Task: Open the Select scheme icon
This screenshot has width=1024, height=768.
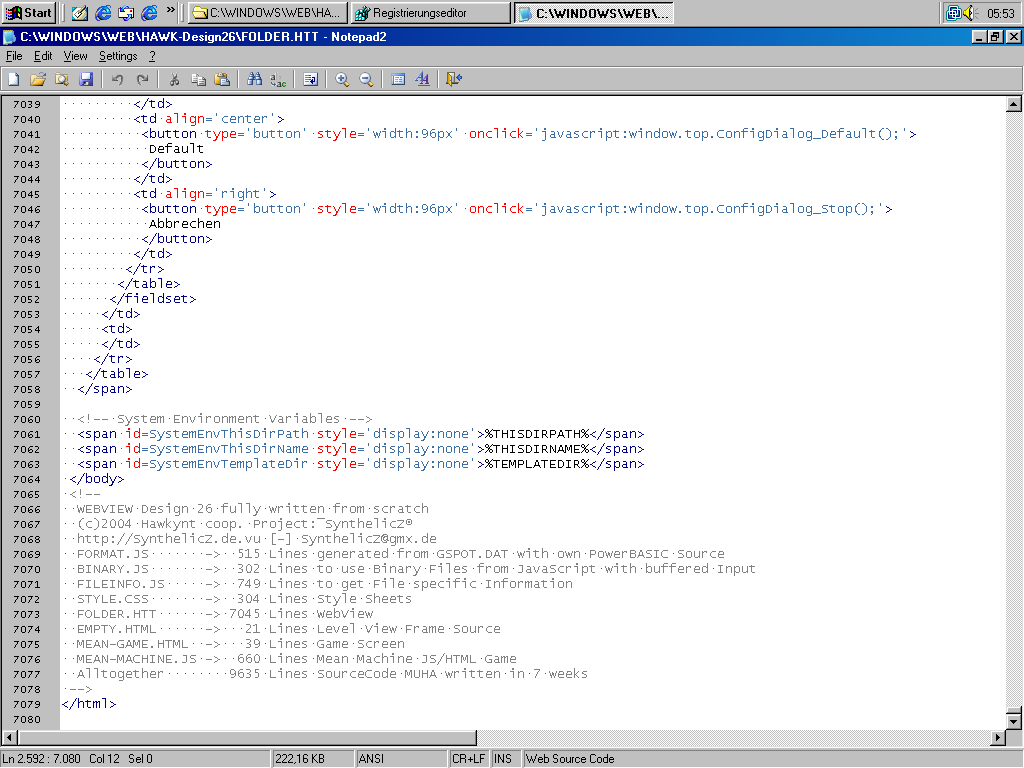Action: (398, 80)
